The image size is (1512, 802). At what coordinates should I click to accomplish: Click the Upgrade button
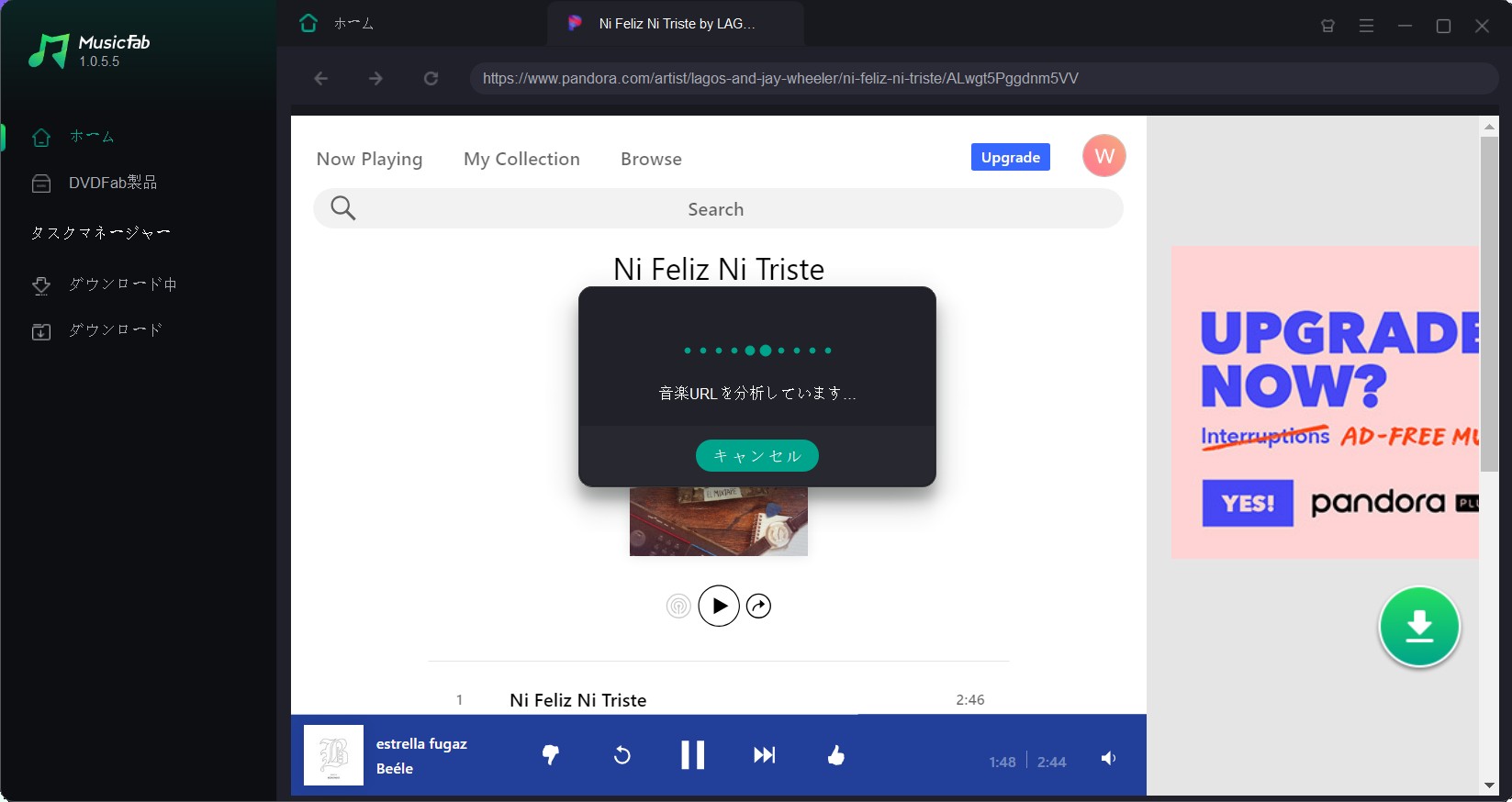(x=1011, y=157)
